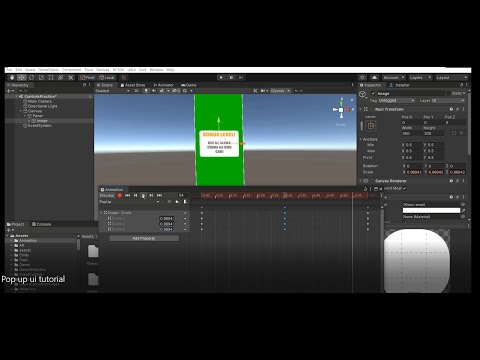Viewport: 480px width, 360px height.
Task: Open the Canvas Renderer more-options menu
Action: [463, 181]
